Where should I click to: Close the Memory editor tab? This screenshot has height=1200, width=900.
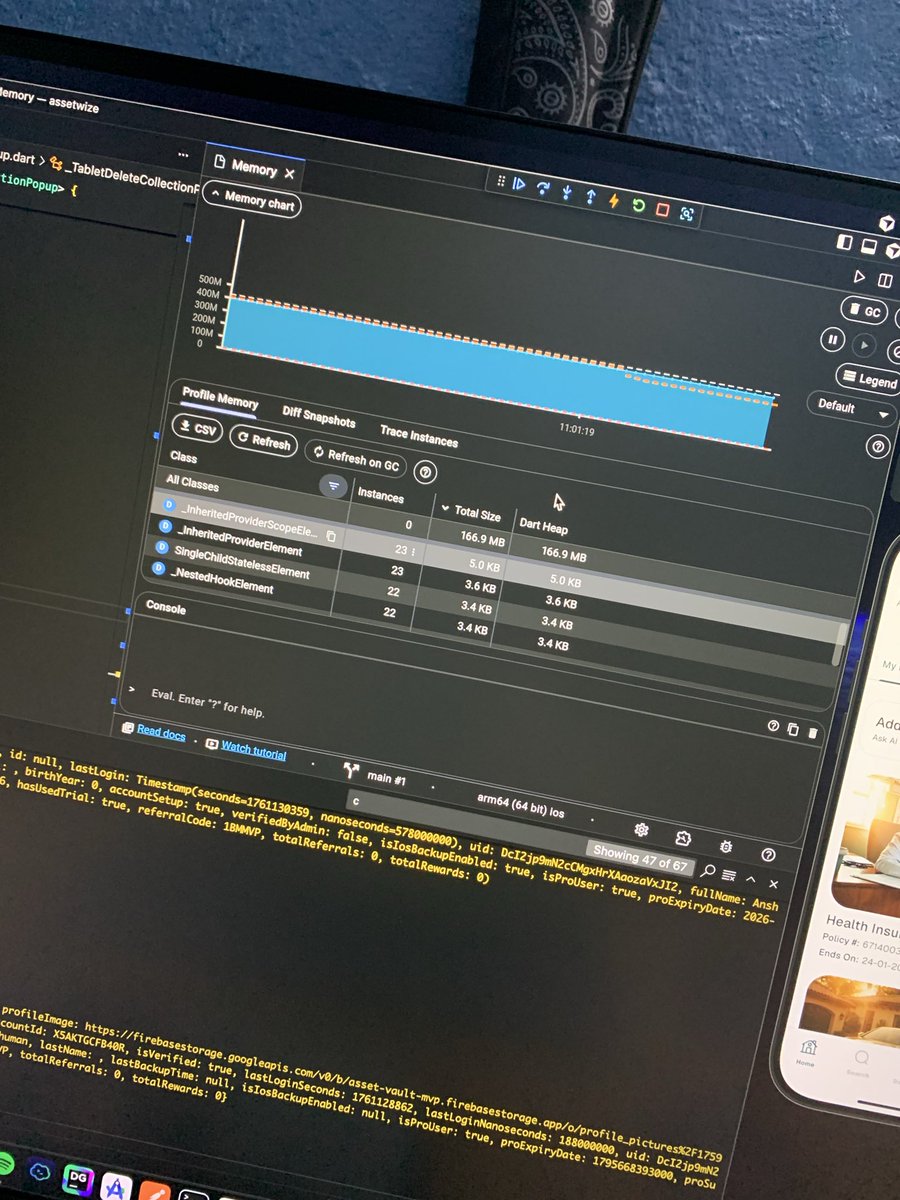point(289,174)
